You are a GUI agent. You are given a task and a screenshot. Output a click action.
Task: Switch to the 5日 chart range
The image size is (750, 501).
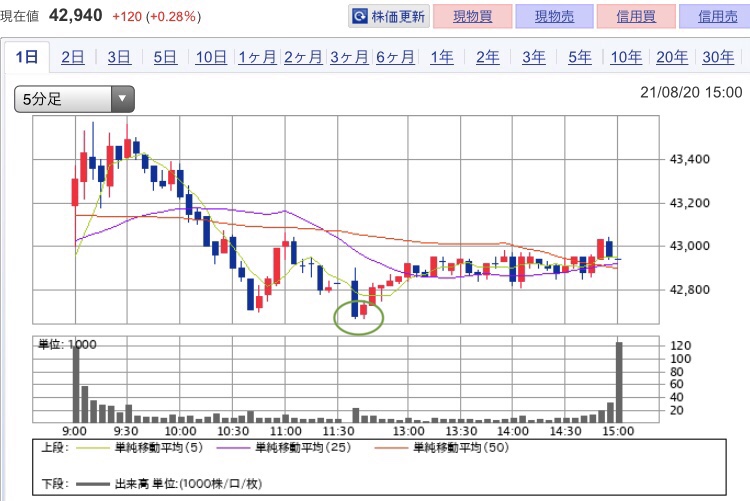coord(165,57)
